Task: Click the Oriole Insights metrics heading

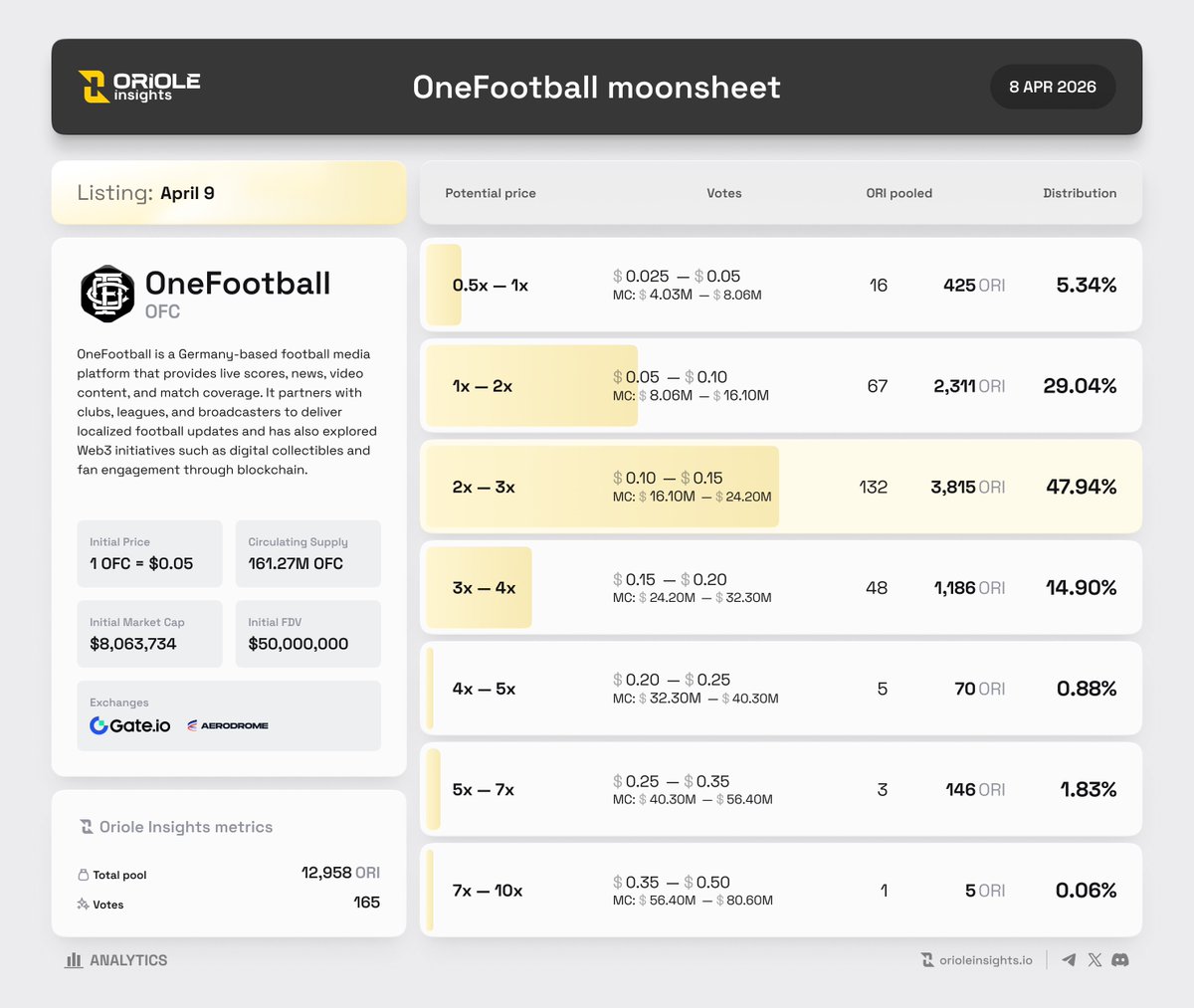Action: coord(186,827)
